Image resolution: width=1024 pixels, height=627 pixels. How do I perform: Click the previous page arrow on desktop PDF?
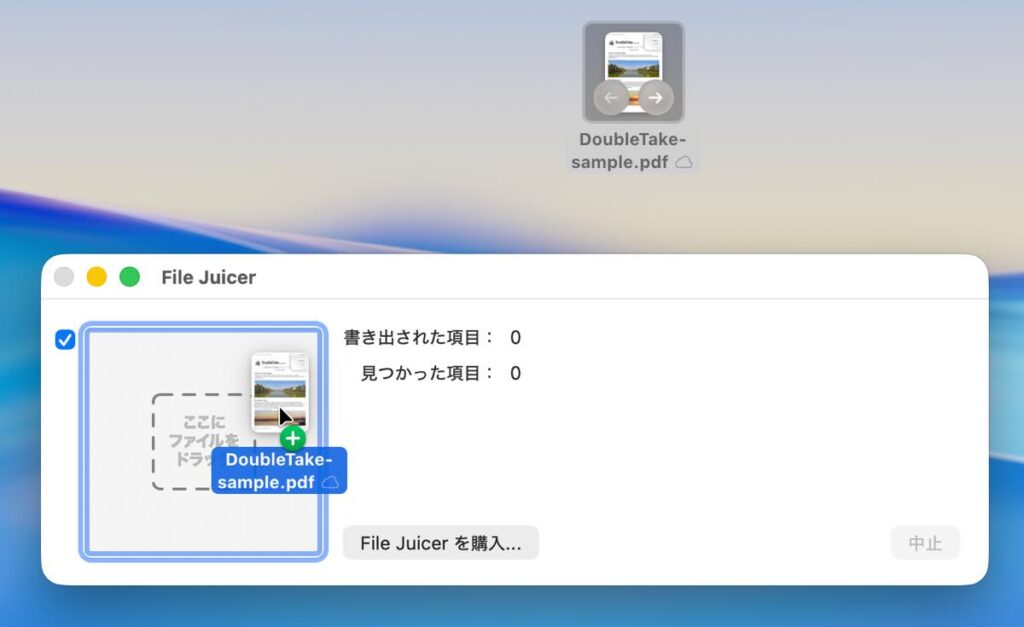point(611,98)
